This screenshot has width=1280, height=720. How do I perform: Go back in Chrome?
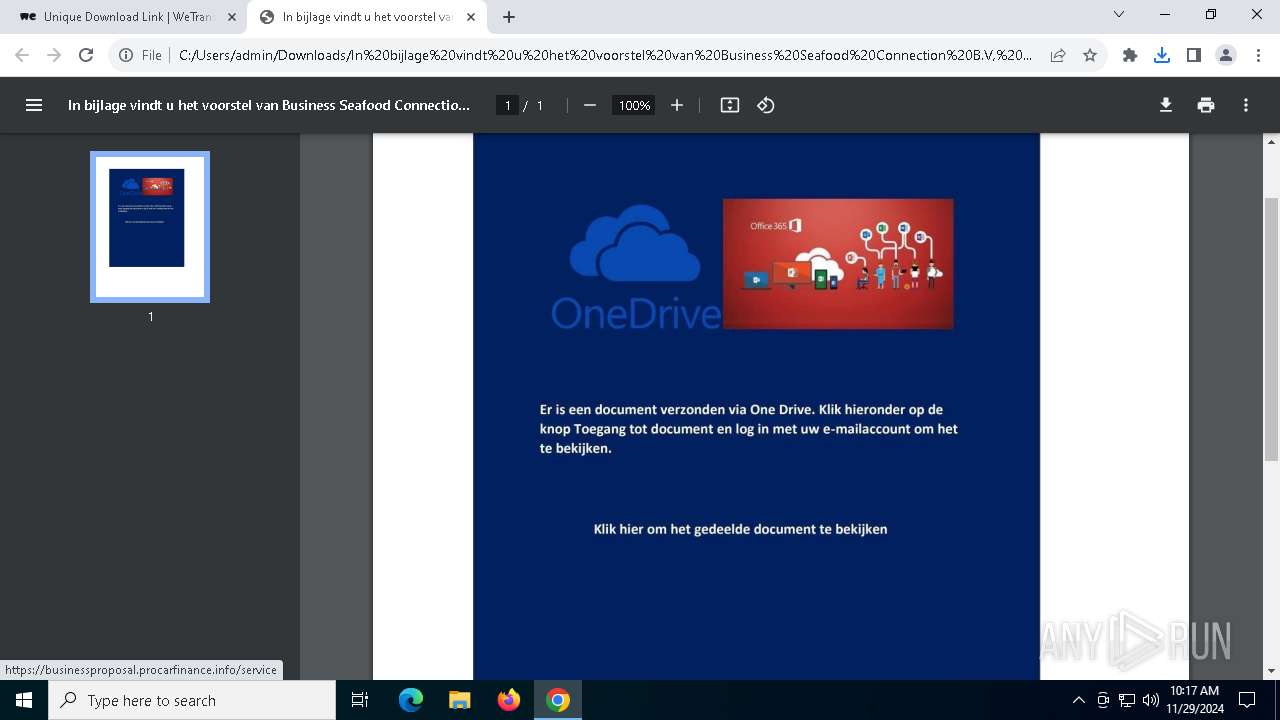coord(22,55)
